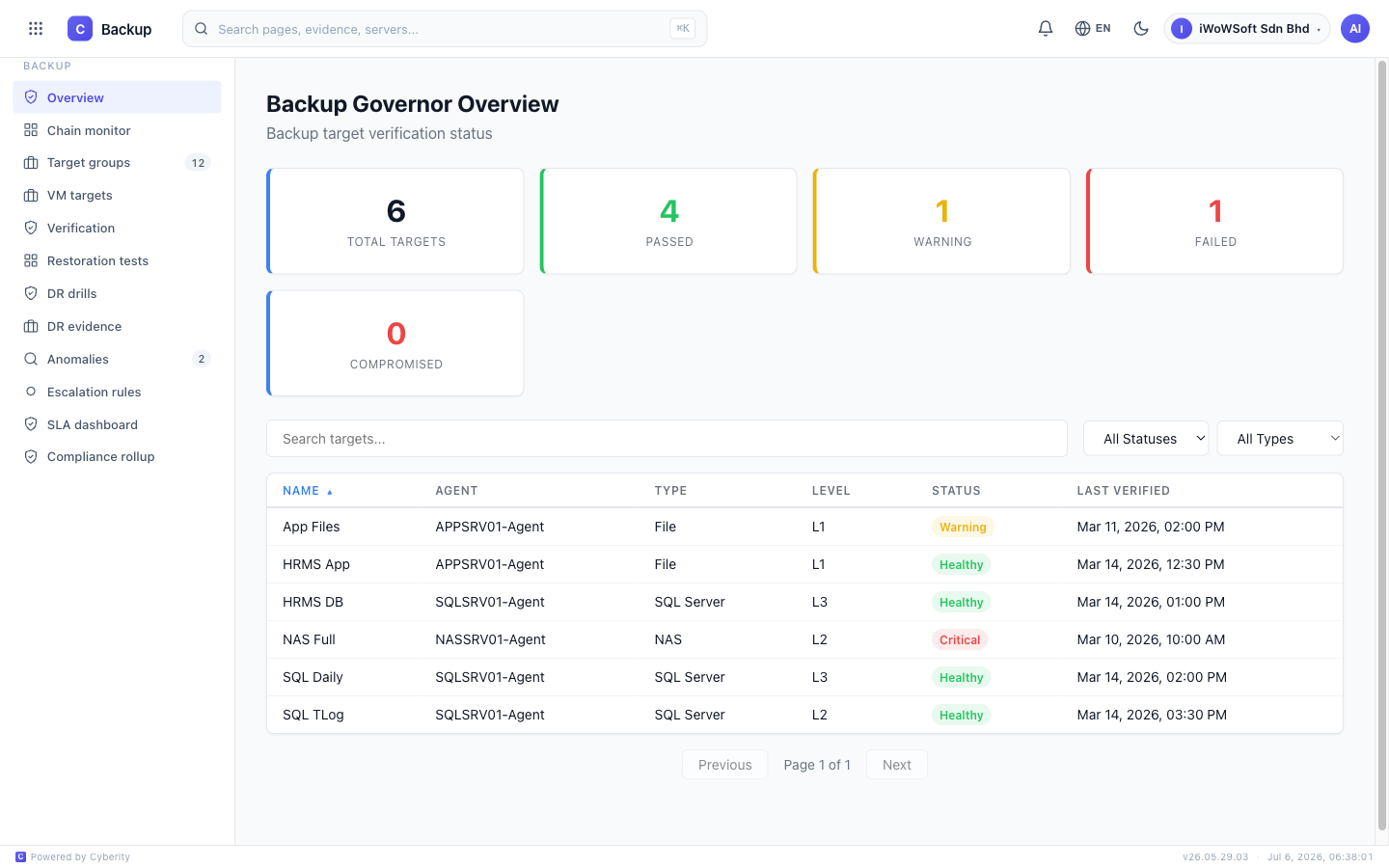Select the Total Targets card

[x=395, y=221]
